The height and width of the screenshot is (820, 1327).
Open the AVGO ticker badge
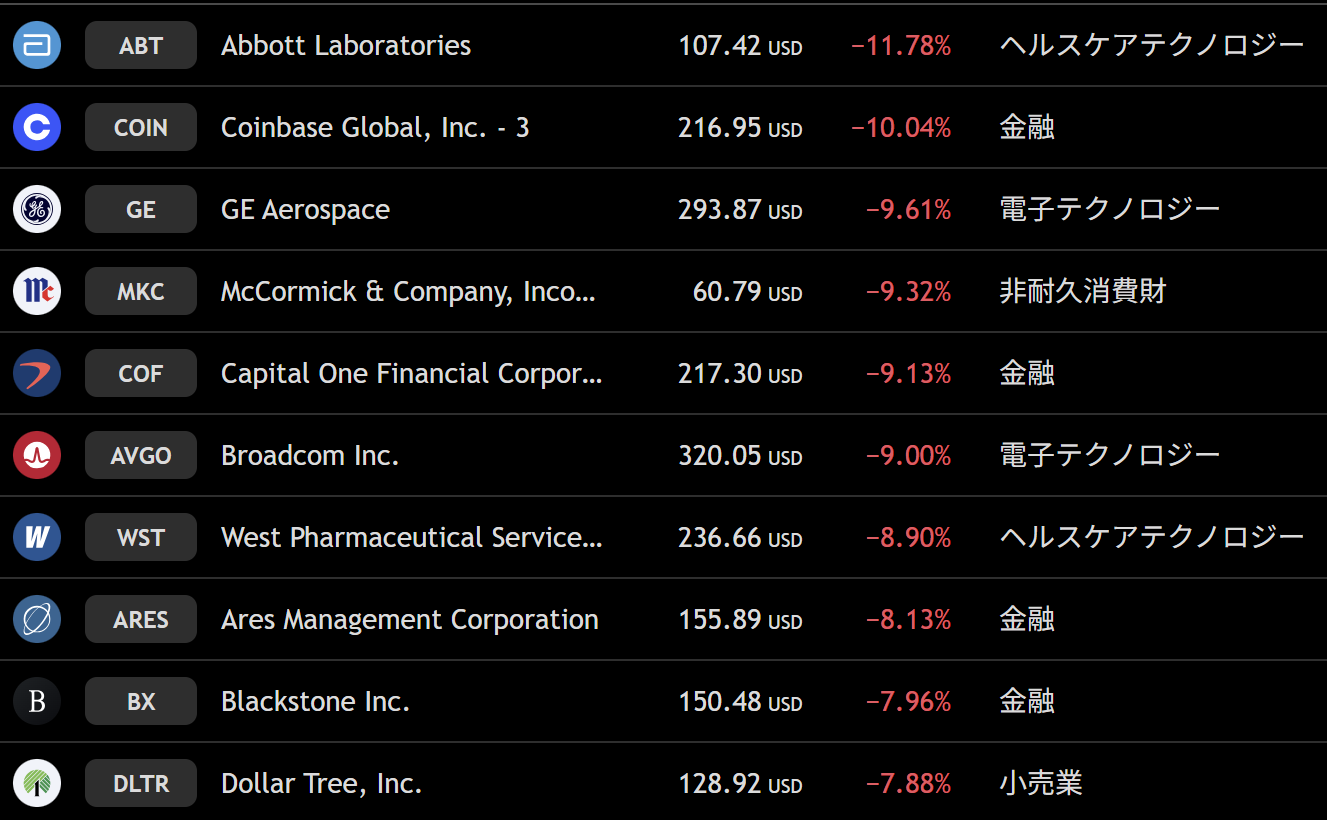[141, 456]
